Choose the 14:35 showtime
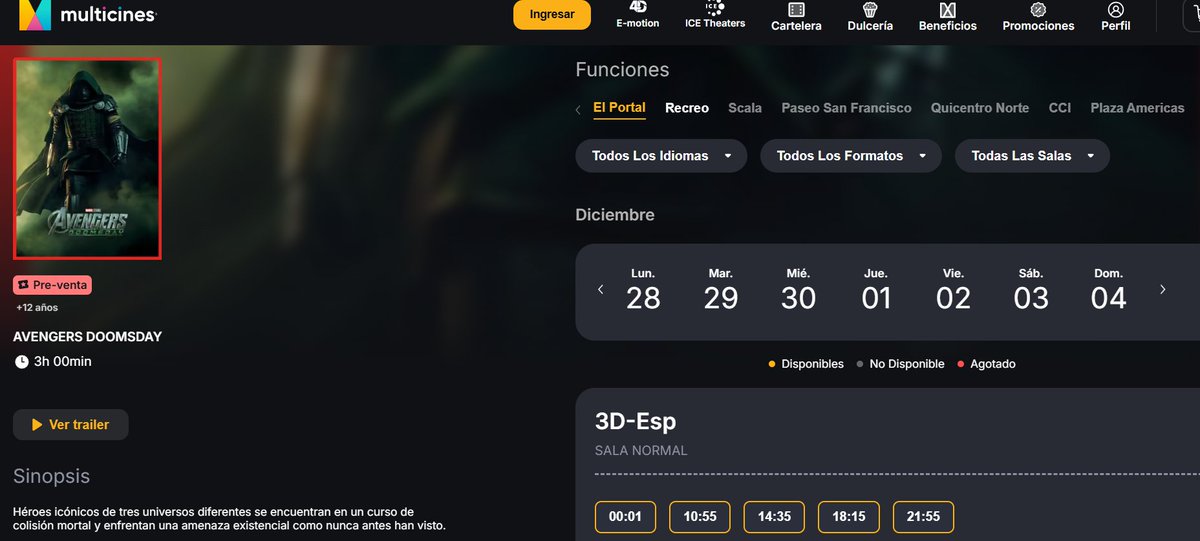Screen dimensions: 1200x541 pyautogui.click(x=774, y=517)
